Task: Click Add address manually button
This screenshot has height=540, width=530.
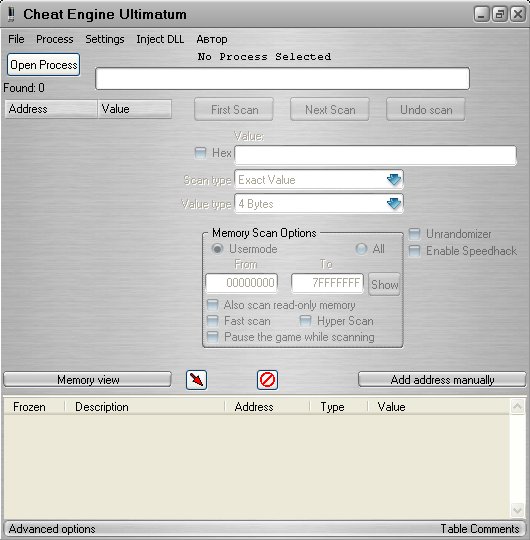Action: tap(442, 380)
